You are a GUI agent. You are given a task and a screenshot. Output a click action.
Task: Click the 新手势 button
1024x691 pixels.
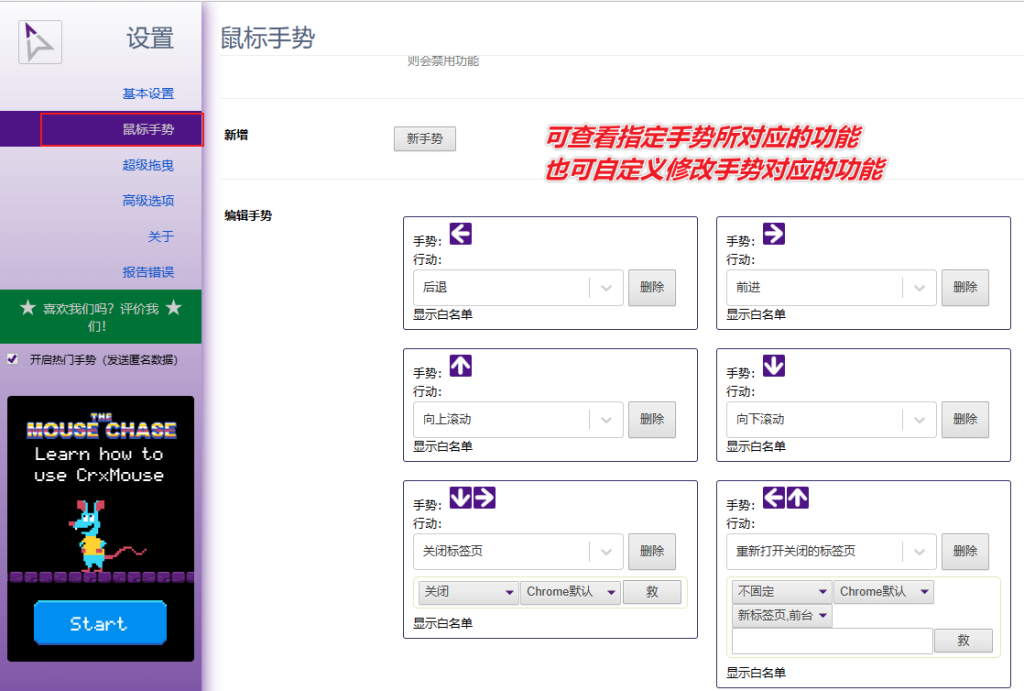[x=424, y=139]
